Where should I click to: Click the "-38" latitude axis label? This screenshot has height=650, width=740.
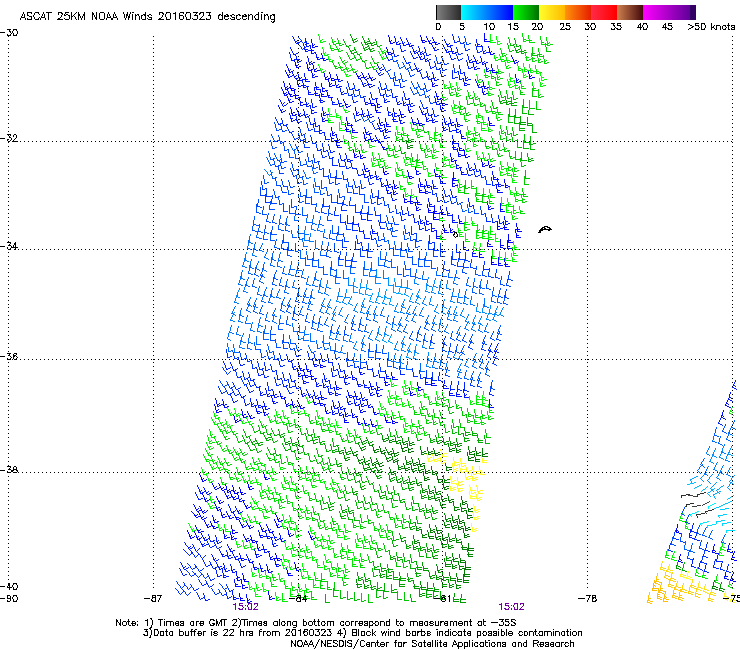point(9,470)
